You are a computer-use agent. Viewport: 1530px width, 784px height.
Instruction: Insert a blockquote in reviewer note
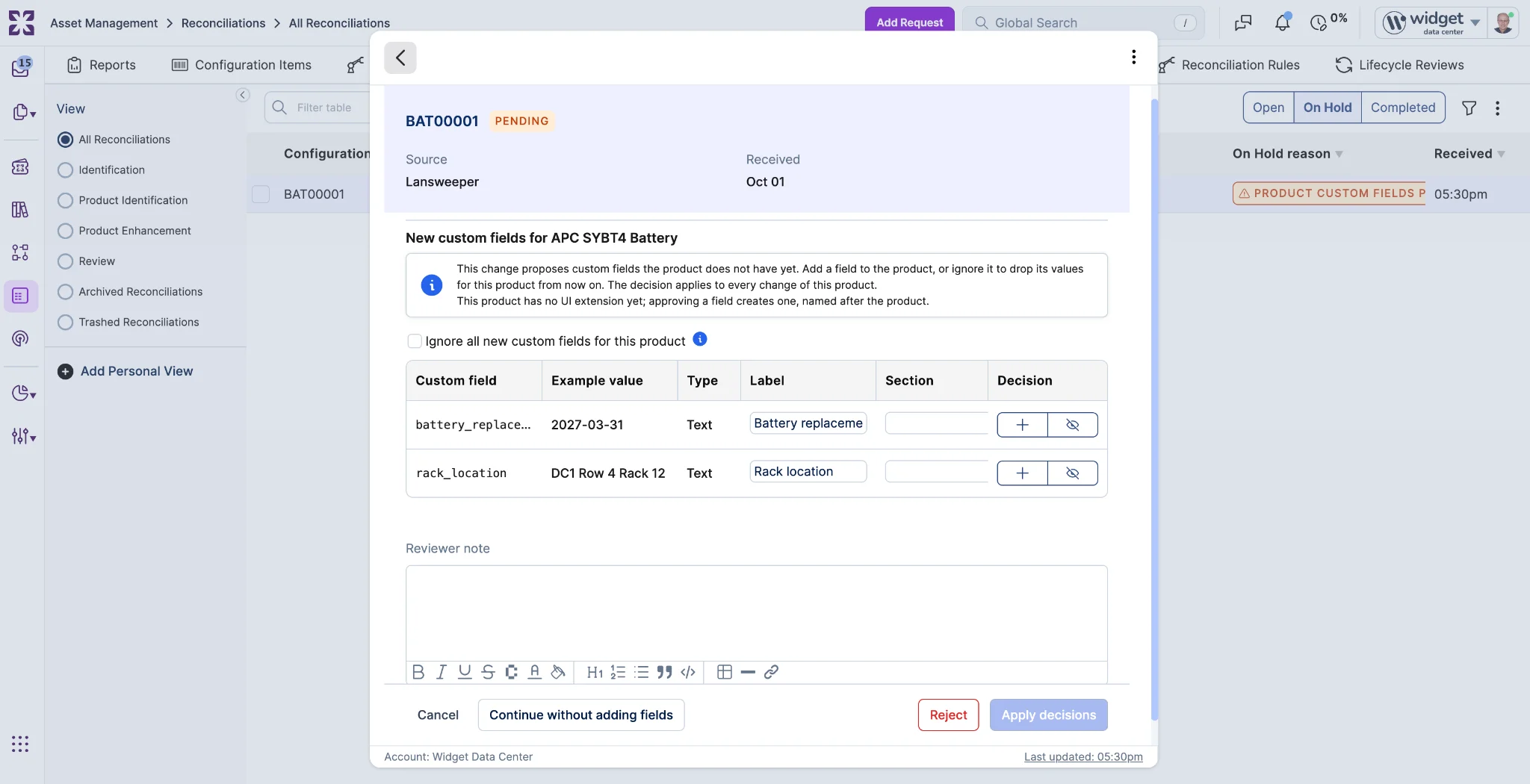[664, 672]
